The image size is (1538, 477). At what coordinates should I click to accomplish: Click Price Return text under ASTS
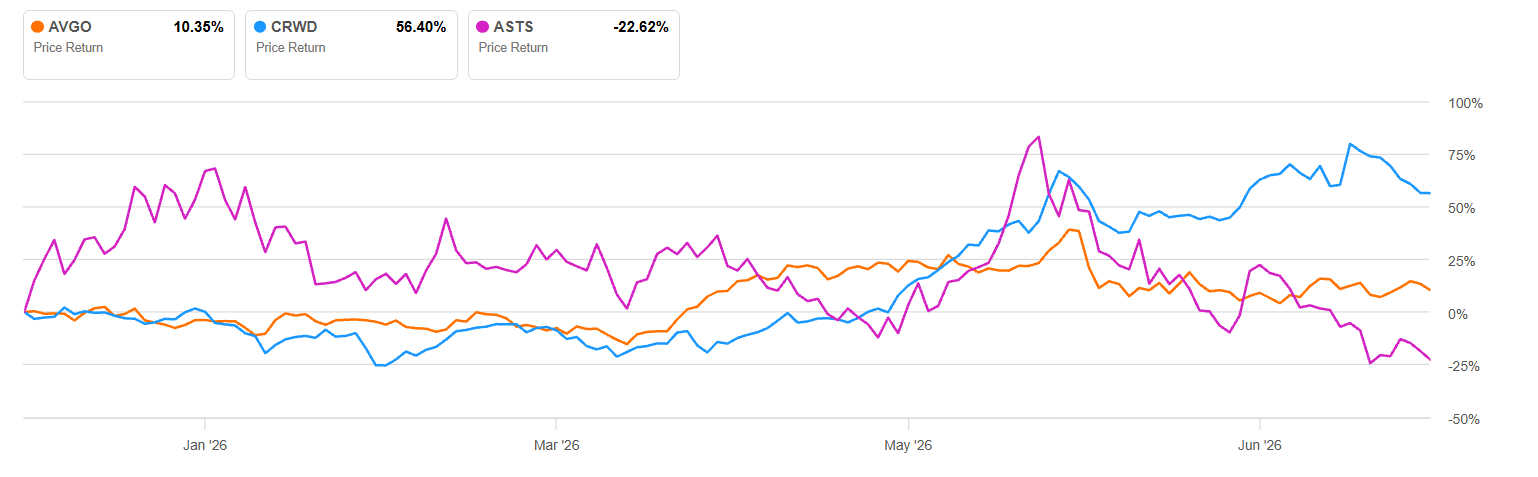tap(513, 47)
